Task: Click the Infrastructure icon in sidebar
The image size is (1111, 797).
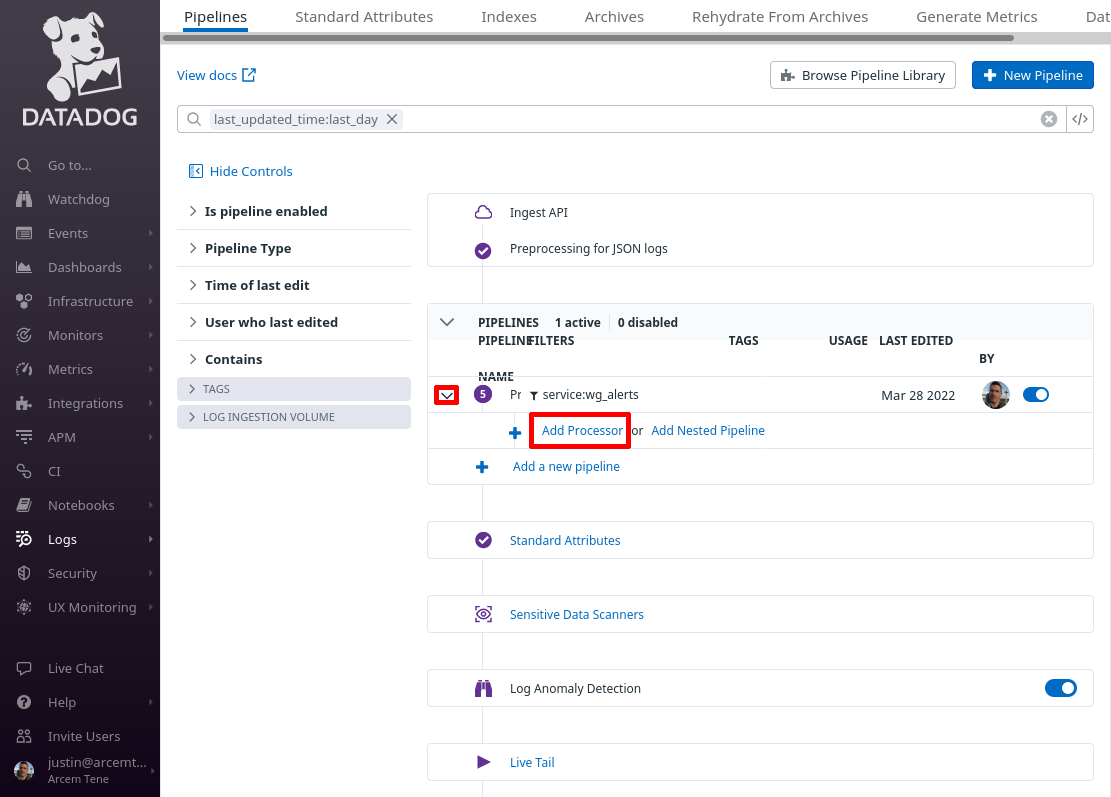Action: tap(24, 301)
